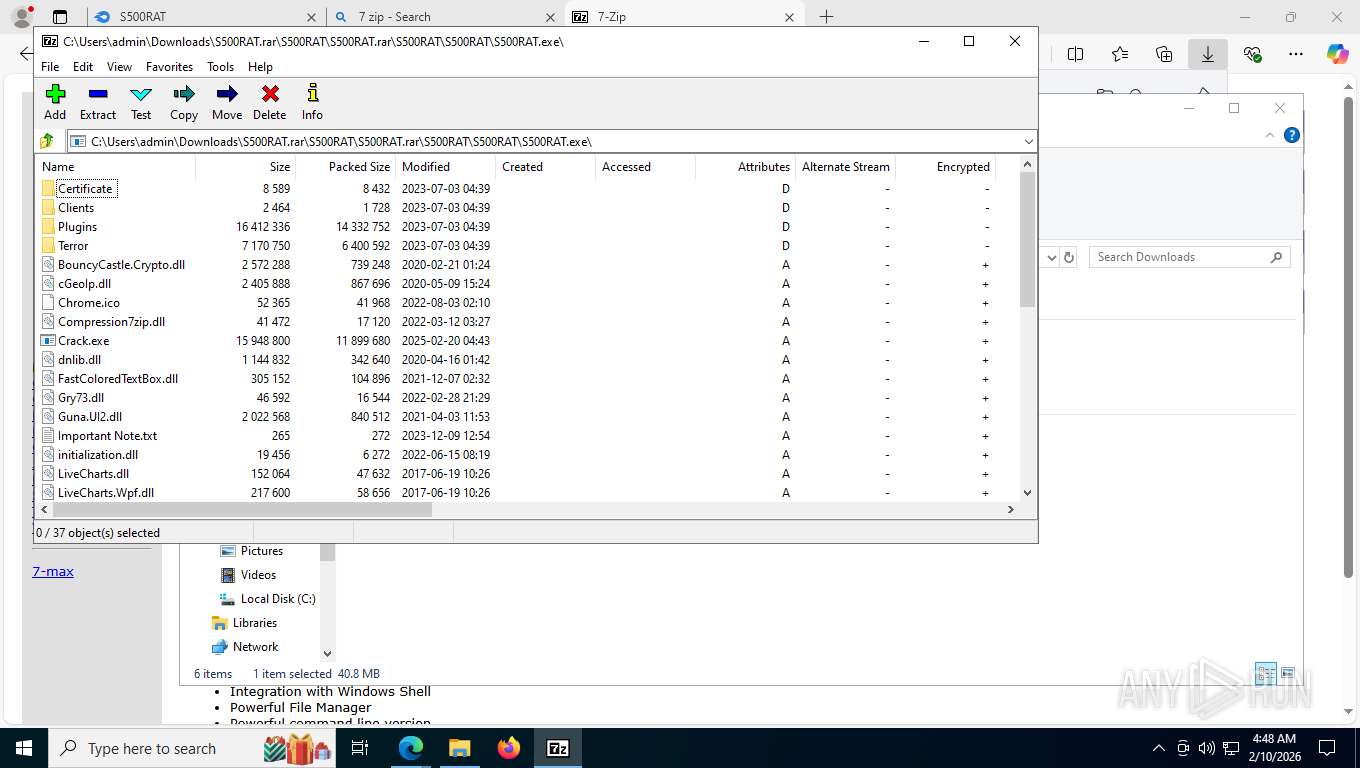Show hidden system tray icons

click(x=1159, y=748)
